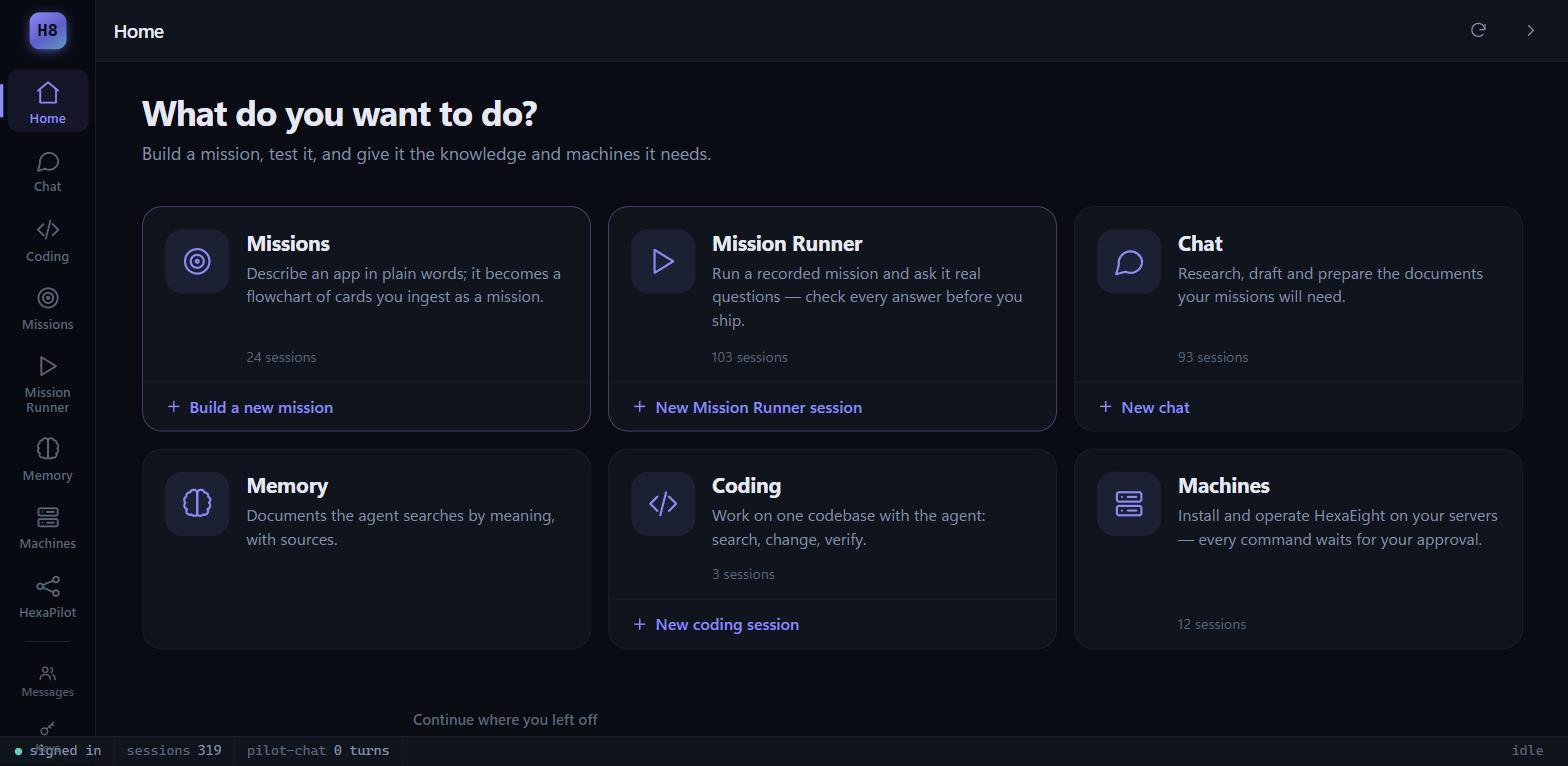Open the Missions card title
Screen dimensions: 1568x766
click(288, 244)
